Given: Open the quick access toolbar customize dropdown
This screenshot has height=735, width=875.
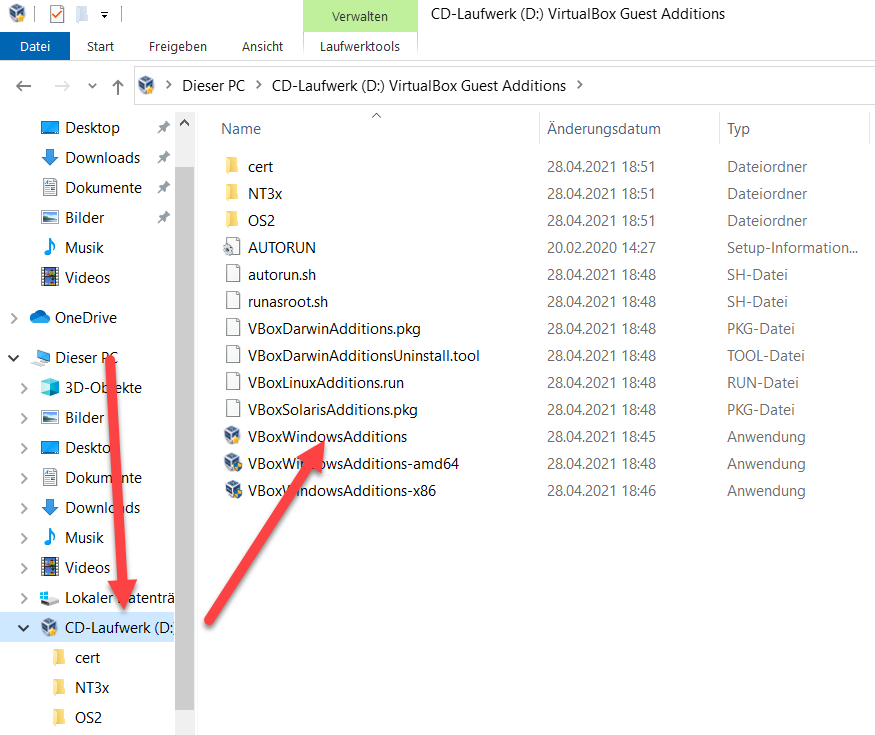Looking at the screenshot, I should (x=104, y=15).
